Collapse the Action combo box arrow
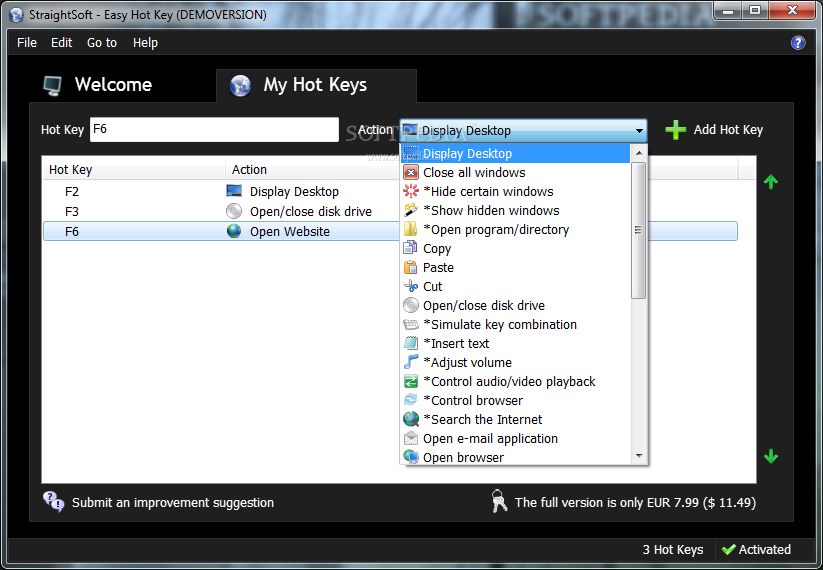Screen dimensions: 823x570 click(639, 131)
